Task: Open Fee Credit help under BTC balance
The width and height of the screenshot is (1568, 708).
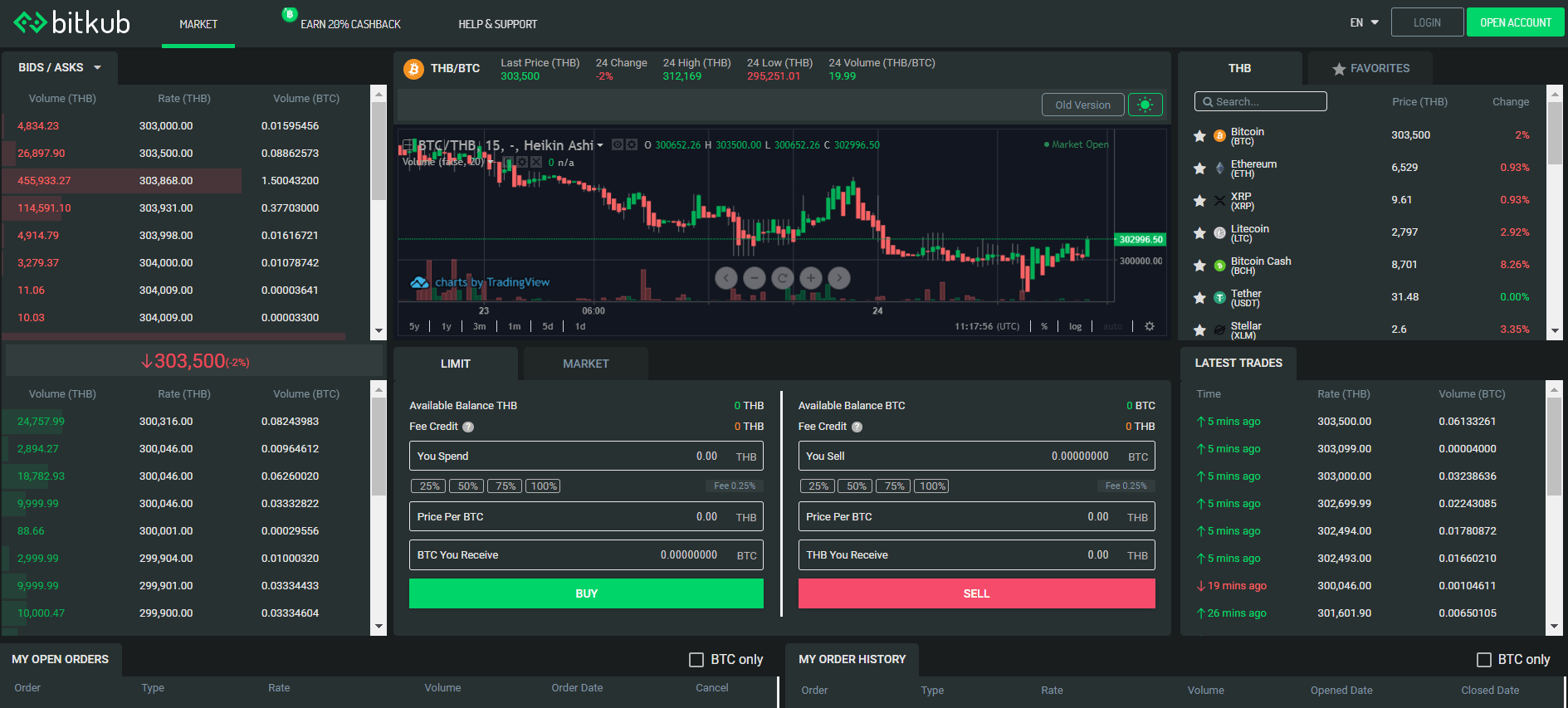Action: coord(857,427)
